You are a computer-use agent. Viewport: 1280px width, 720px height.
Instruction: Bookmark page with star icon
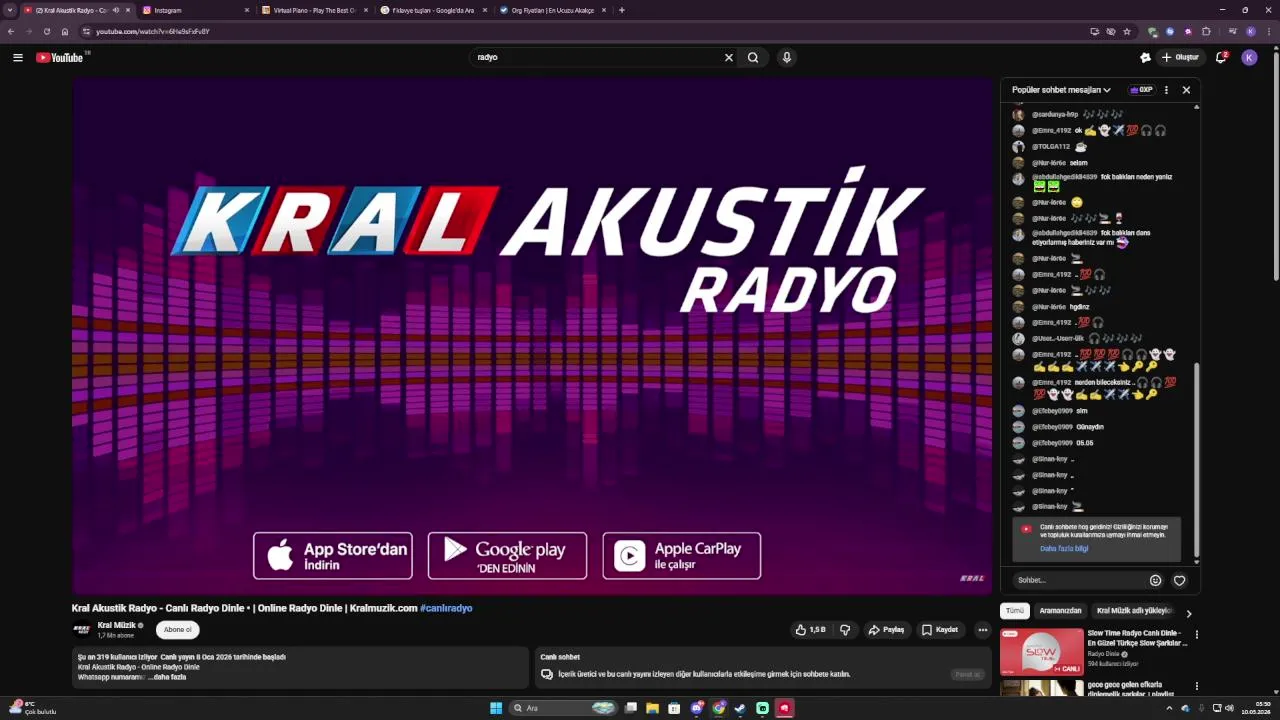pos(1127,31)
